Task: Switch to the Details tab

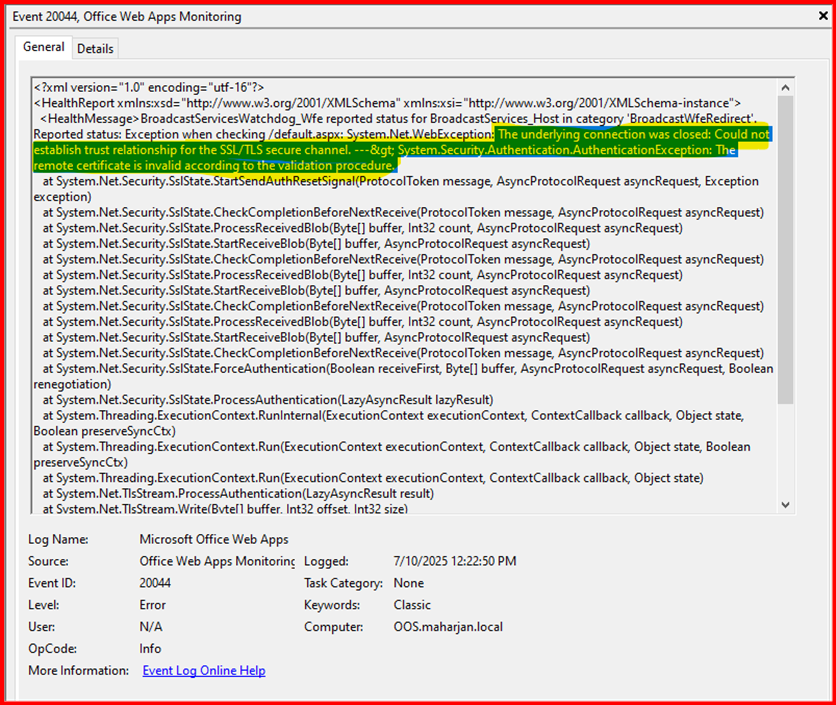Action: 95,48
